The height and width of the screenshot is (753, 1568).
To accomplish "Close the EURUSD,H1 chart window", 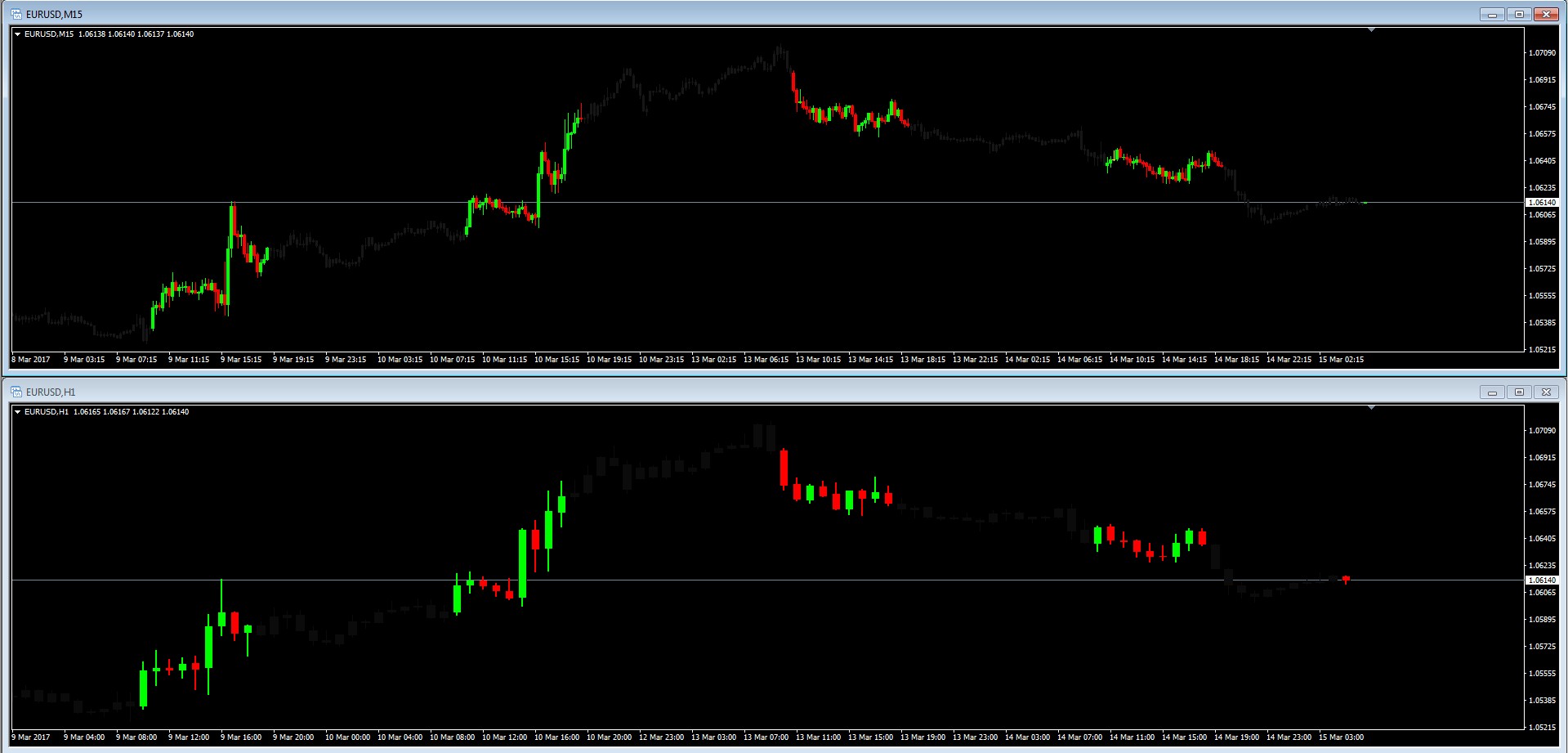I will (1546, 392).
